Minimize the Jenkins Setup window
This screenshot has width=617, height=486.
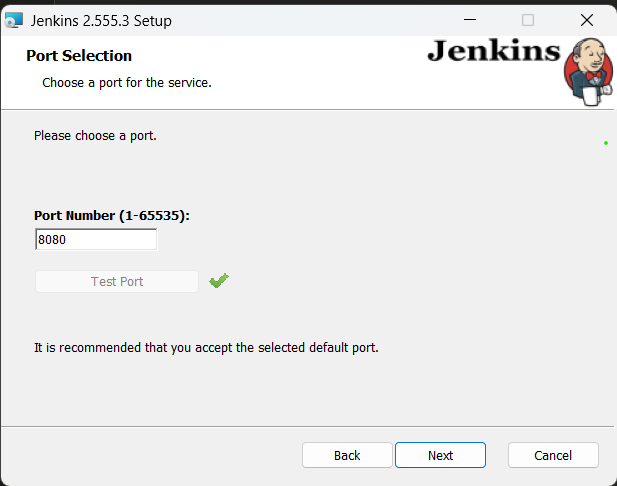(470, 20)
